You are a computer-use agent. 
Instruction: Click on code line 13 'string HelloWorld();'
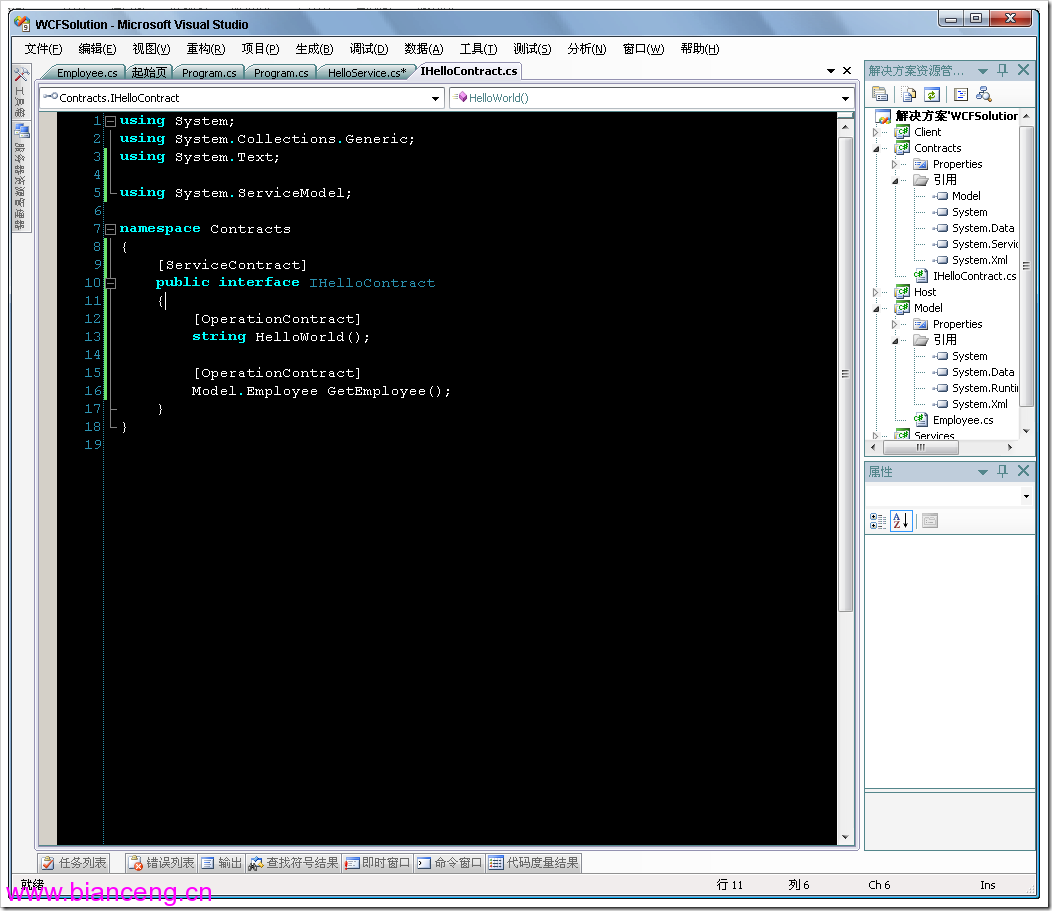coord(280,337)
